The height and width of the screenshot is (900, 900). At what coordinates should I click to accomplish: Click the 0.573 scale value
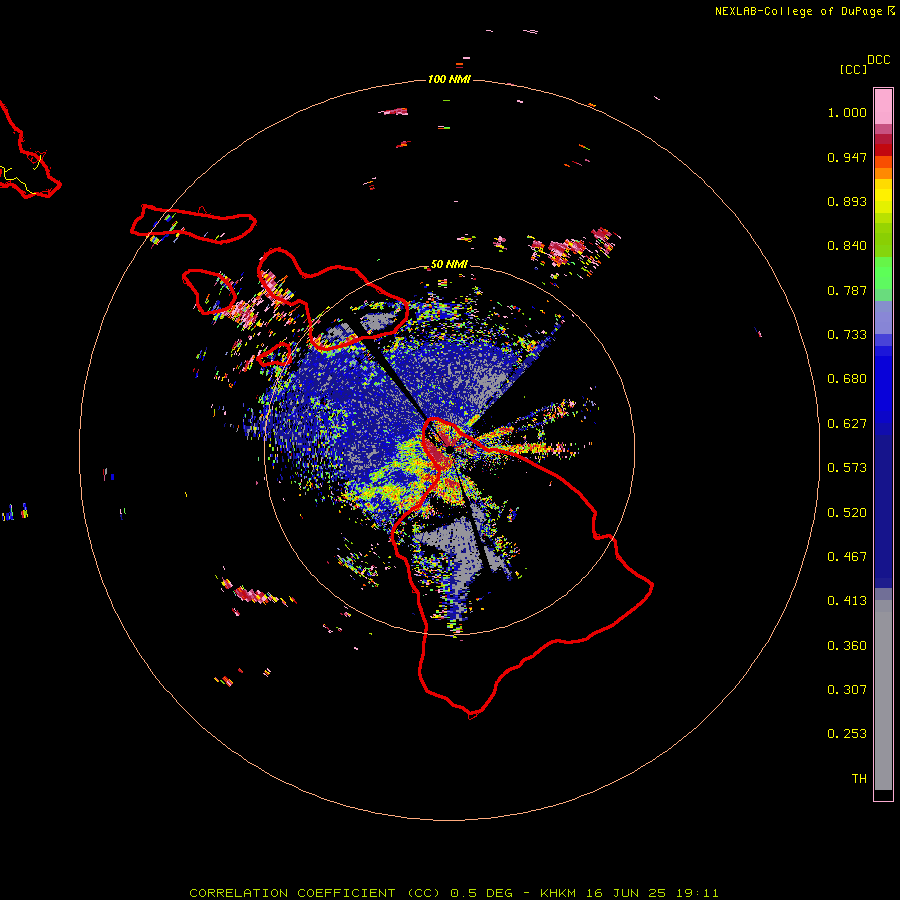tap(847, 468)
